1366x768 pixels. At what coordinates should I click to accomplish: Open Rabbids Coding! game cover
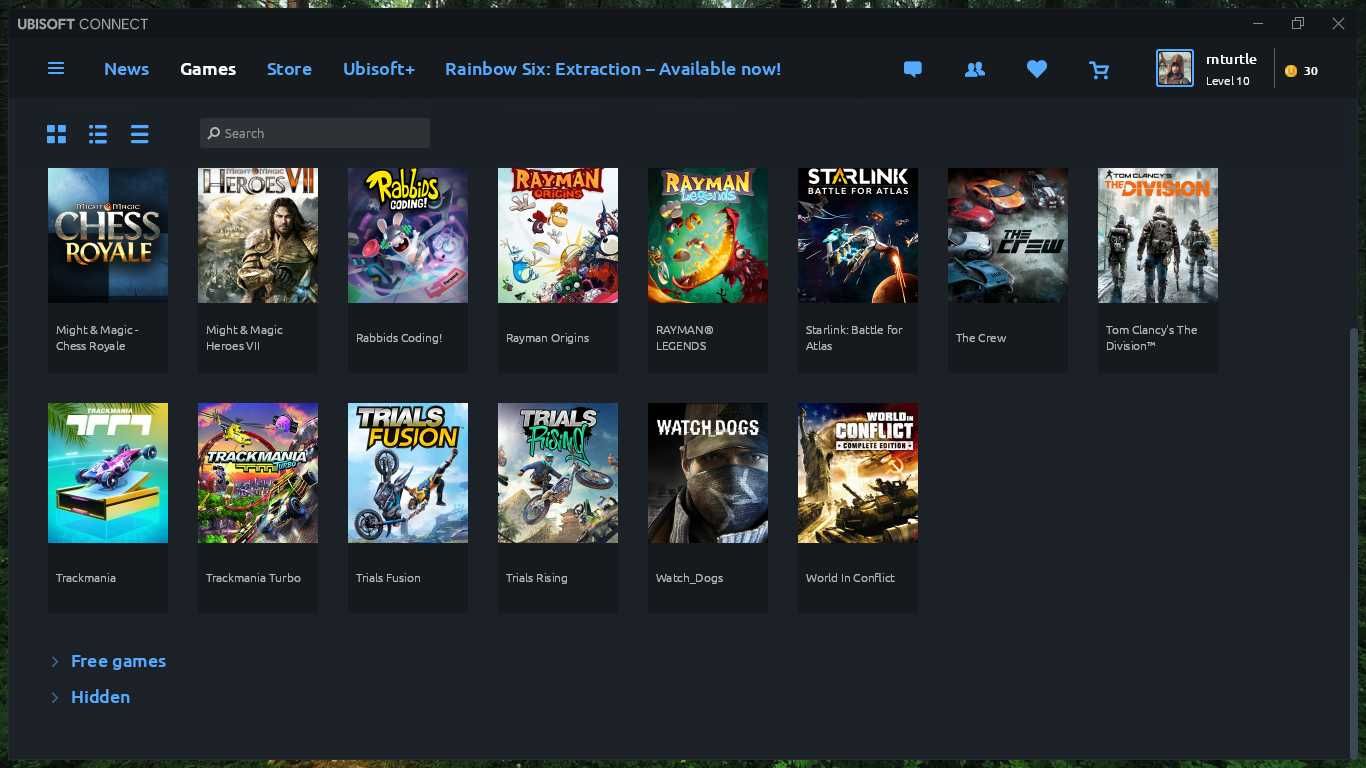pyautogui.click(x=408, y=235)
